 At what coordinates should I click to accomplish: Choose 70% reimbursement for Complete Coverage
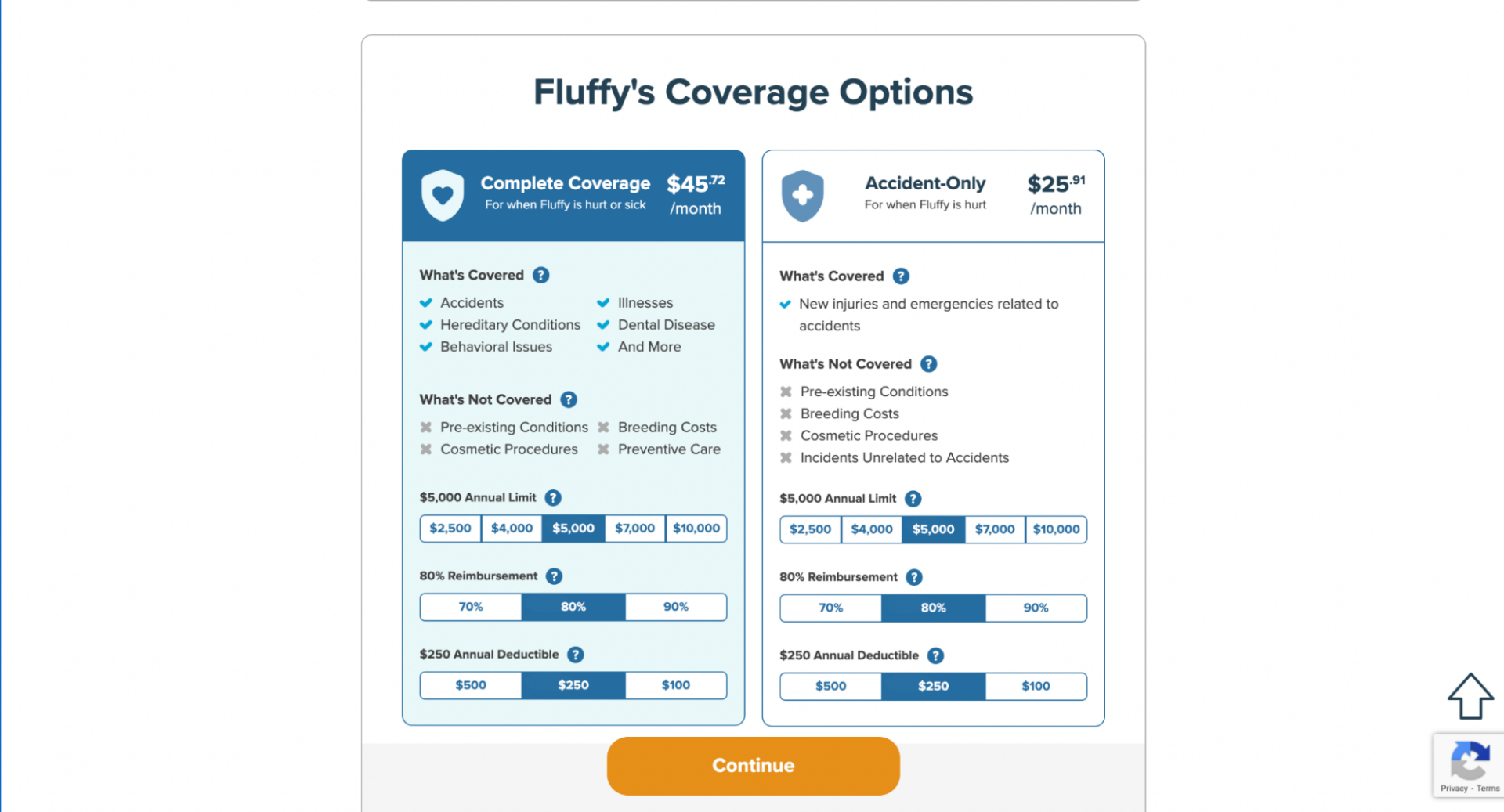[x=470, y=606]
